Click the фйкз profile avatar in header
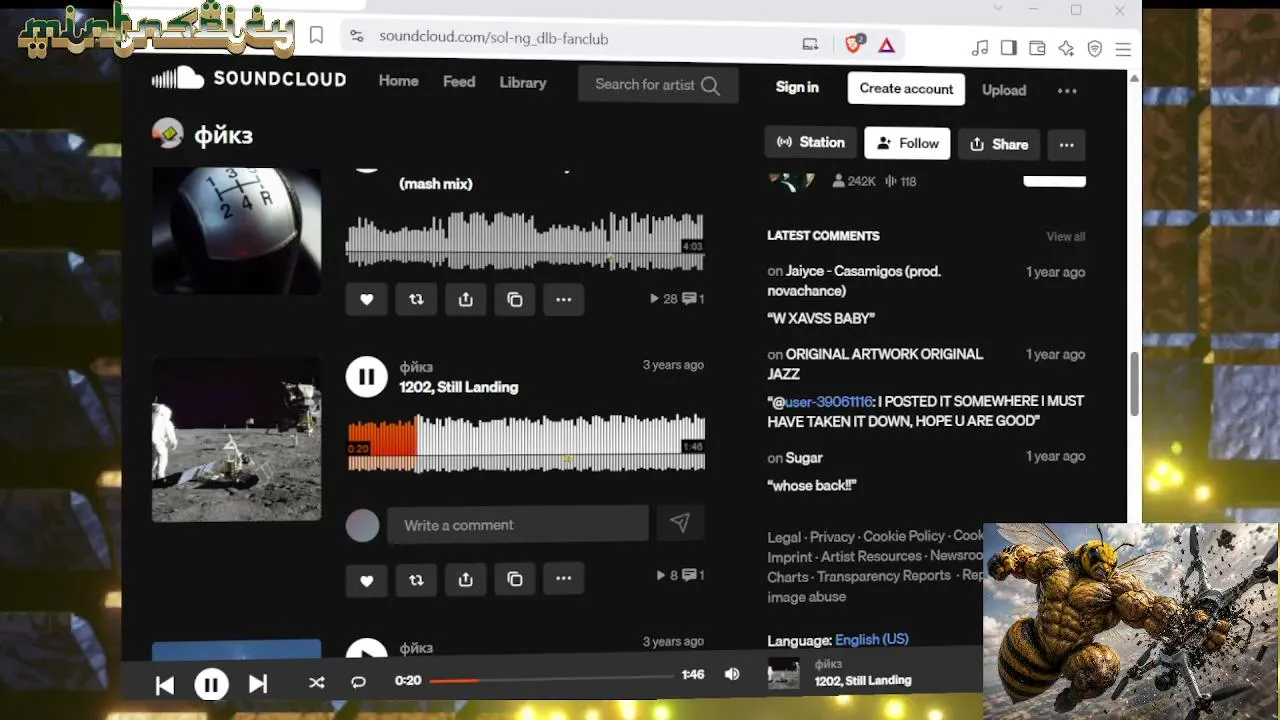The width and height of the screenshot is (1280, 720). tap(167, 133)
